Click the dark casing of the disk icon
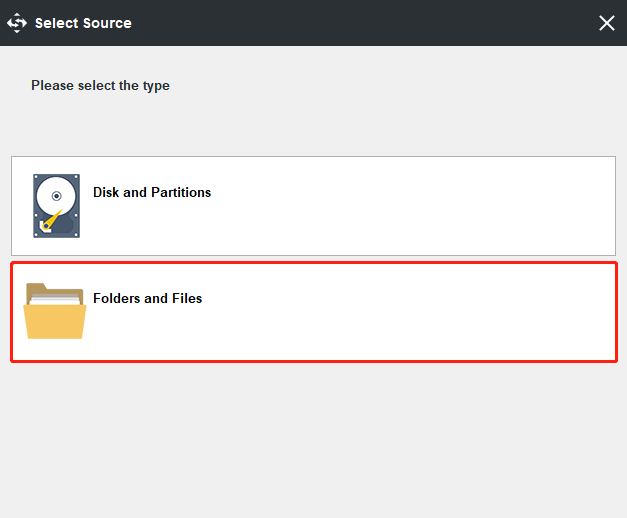 38,226
